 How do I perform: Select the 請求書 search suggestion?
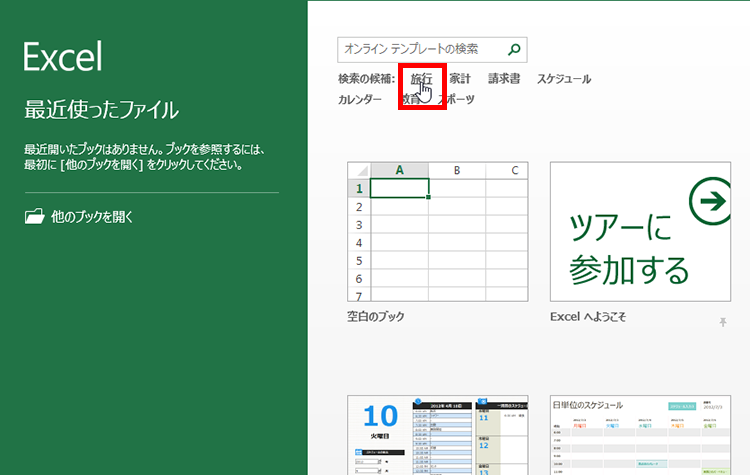tap(504, 79)
